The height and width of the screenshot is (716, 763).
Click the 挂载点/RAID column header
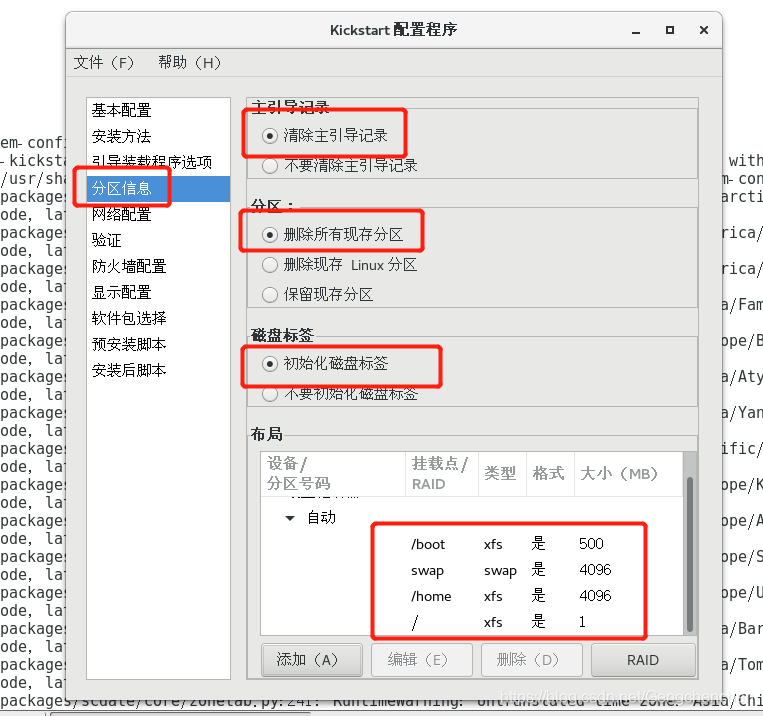[x=442, y=474]
